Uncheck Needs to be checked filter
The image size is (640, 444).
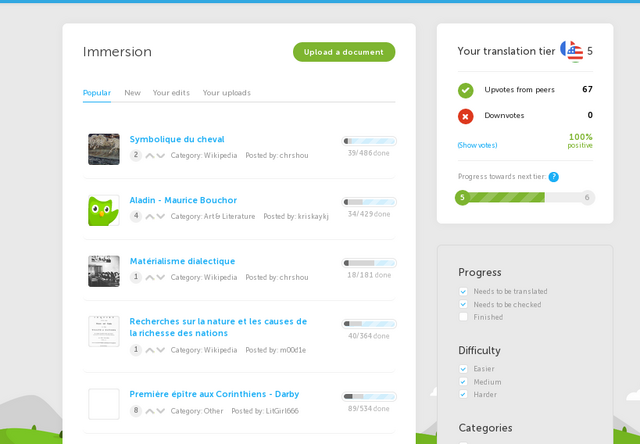pos(463,304)
